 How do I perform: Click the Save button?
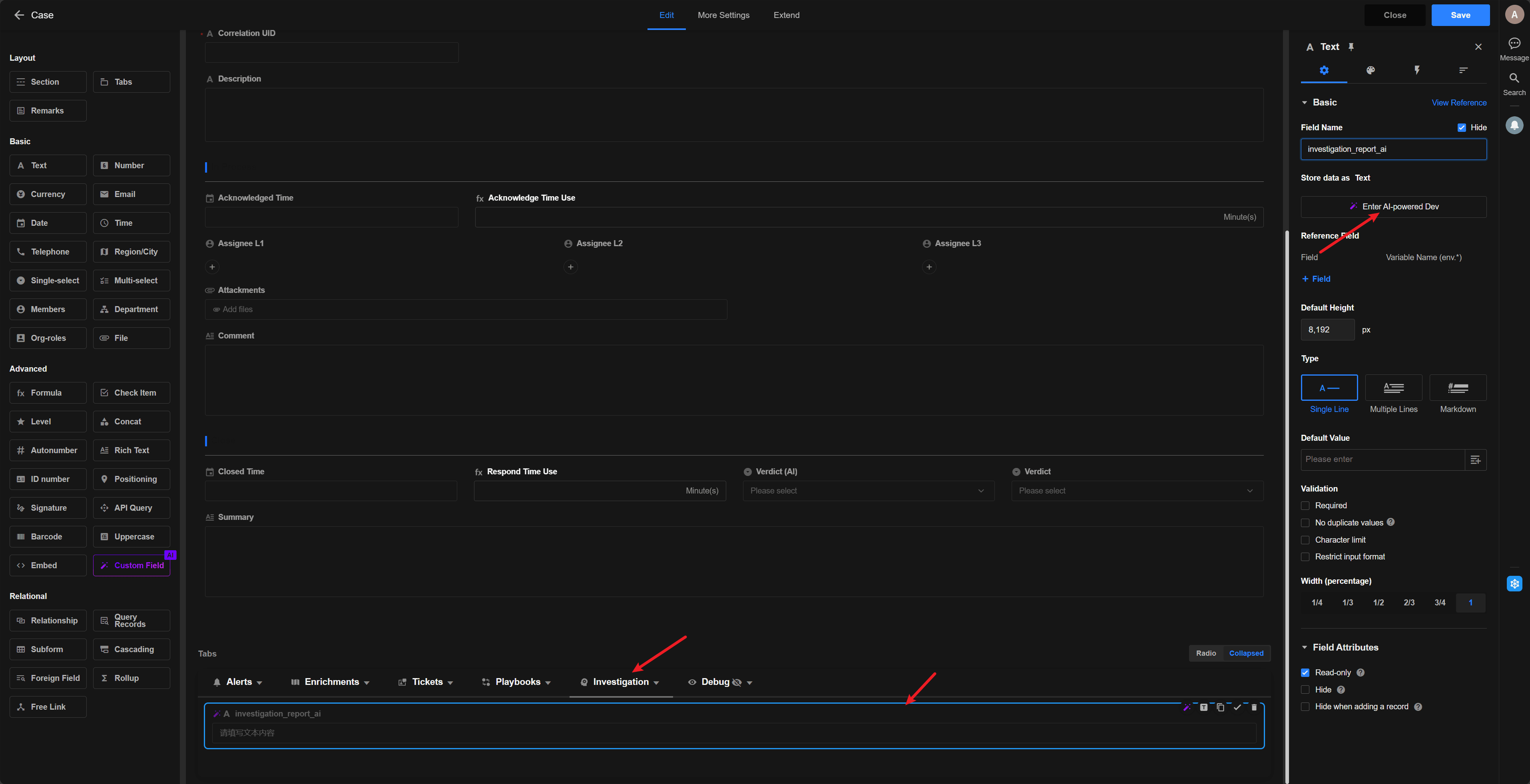point(1460,15)
